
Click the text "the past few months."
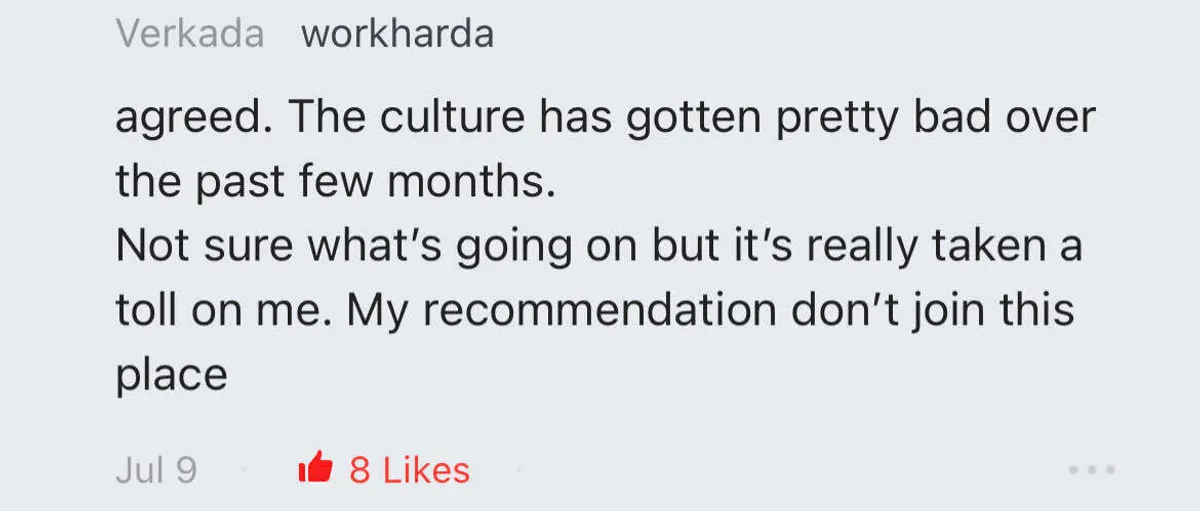tap(335, 182)
